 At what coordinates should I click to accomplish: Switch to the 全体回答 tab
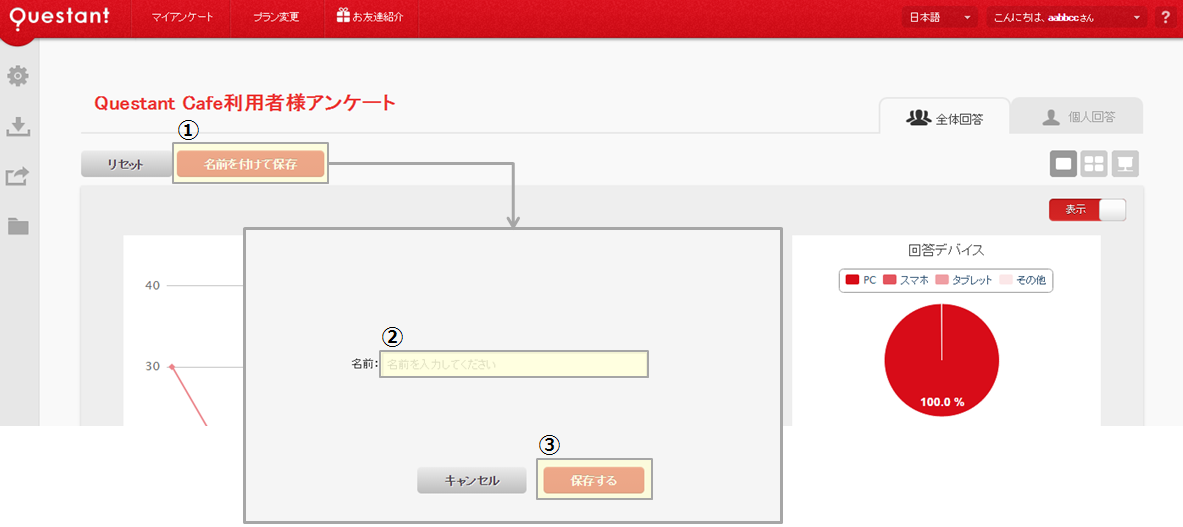point(945,117)
